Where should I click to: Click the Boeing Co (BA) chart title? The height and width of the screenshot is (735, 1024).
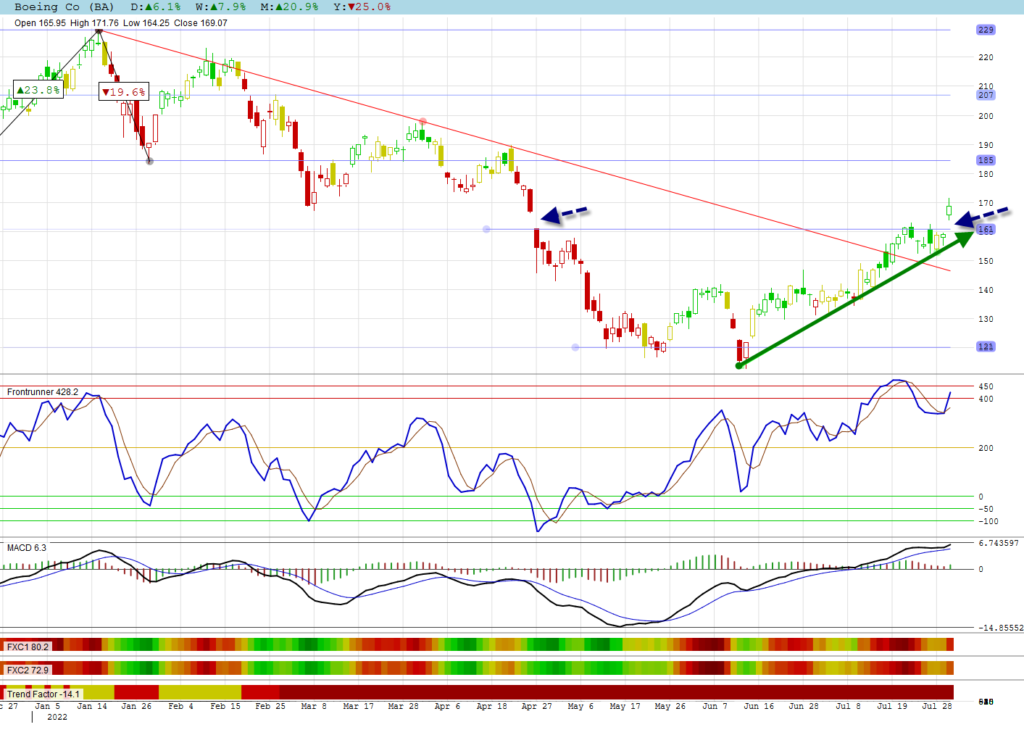(64, 7)
